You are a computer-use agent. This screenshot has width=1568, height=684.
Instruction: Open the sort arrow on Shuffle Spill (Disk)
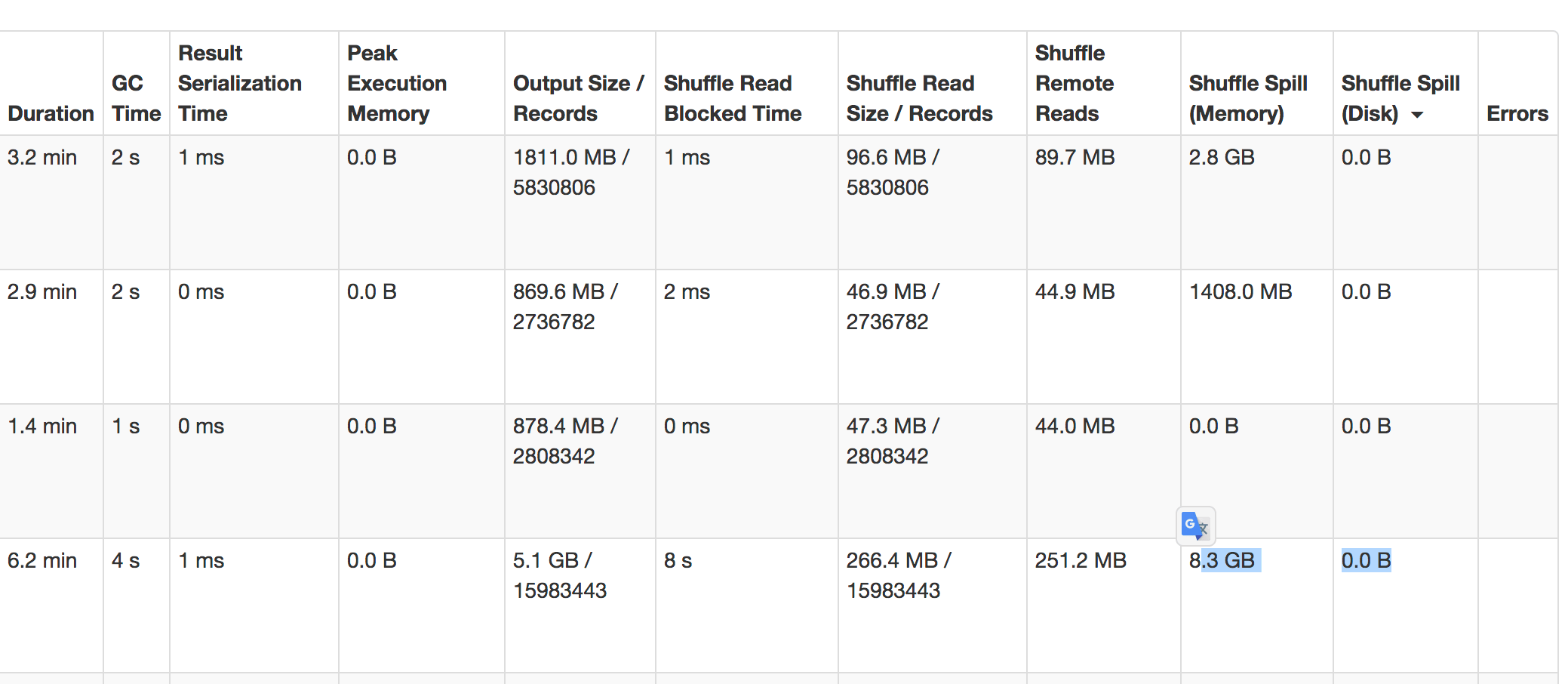point(1418,116)
